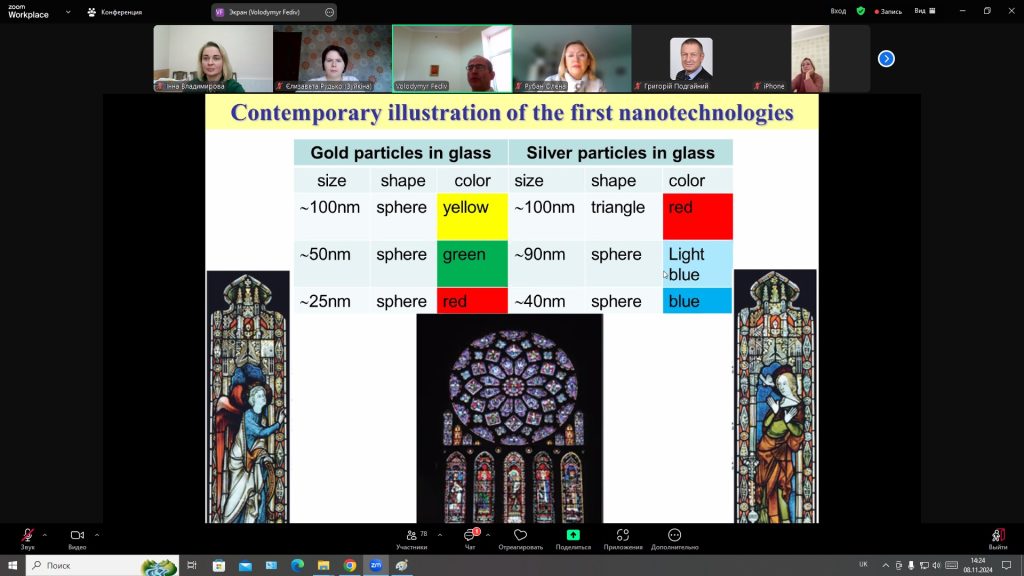Image resolution: width=1024 pixels, height=576 pixels.
Task: Select the iPhone participant's video thumbnail
Action: (810, 58)
